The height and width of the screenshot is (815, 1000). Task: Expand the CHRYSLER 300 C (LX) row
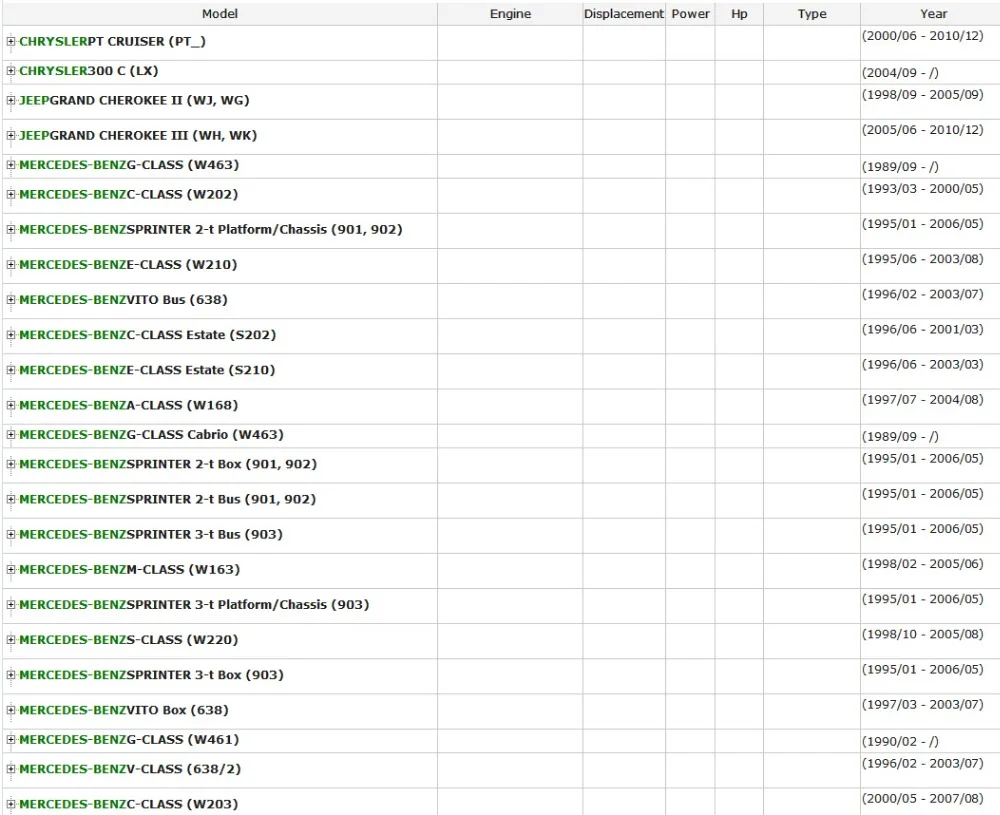click(x=11, y=71)
